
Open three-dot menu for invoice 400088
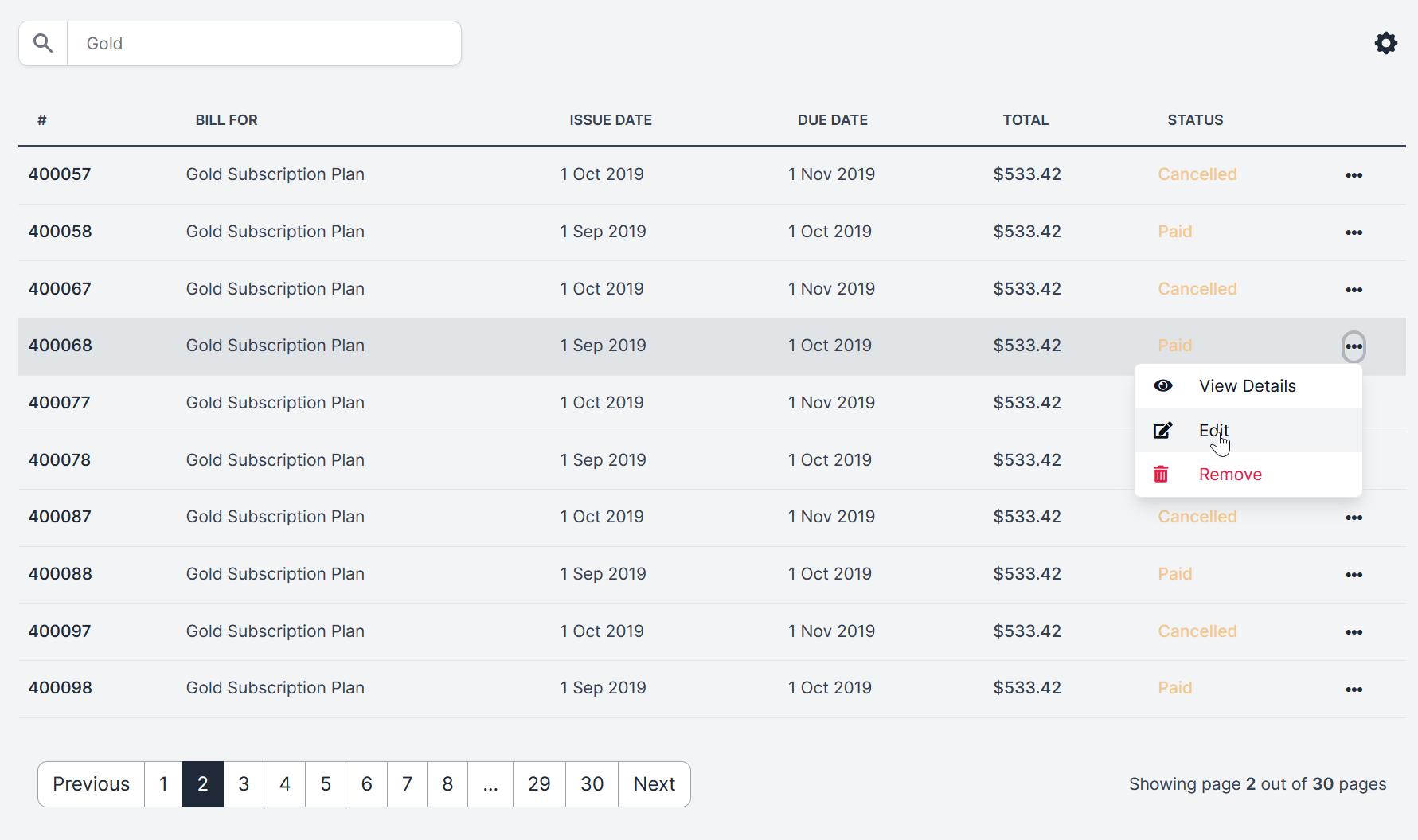click(x=1354, y=575)
